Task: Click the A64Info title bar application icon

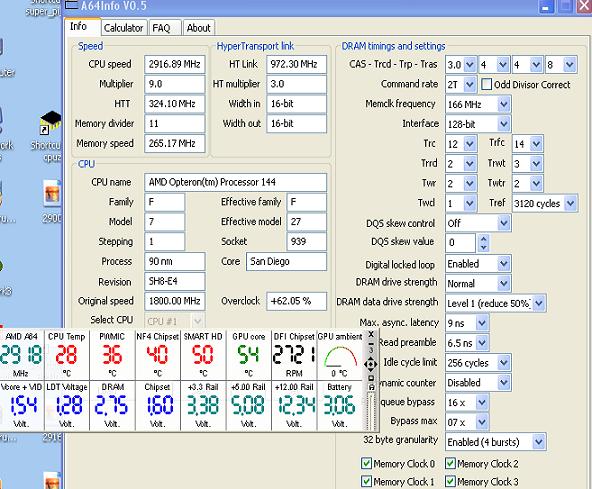Action: coord(71,5)
